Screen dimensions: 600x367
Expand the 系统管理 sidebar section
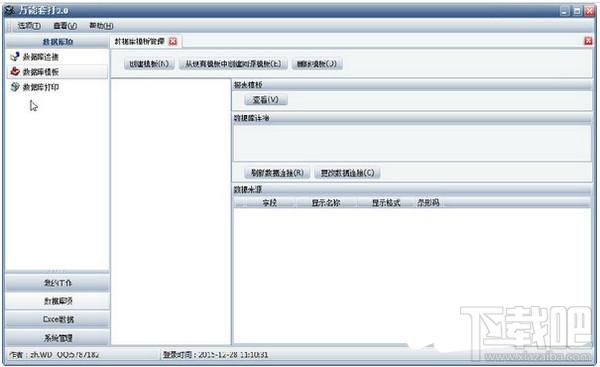(57, 338)
